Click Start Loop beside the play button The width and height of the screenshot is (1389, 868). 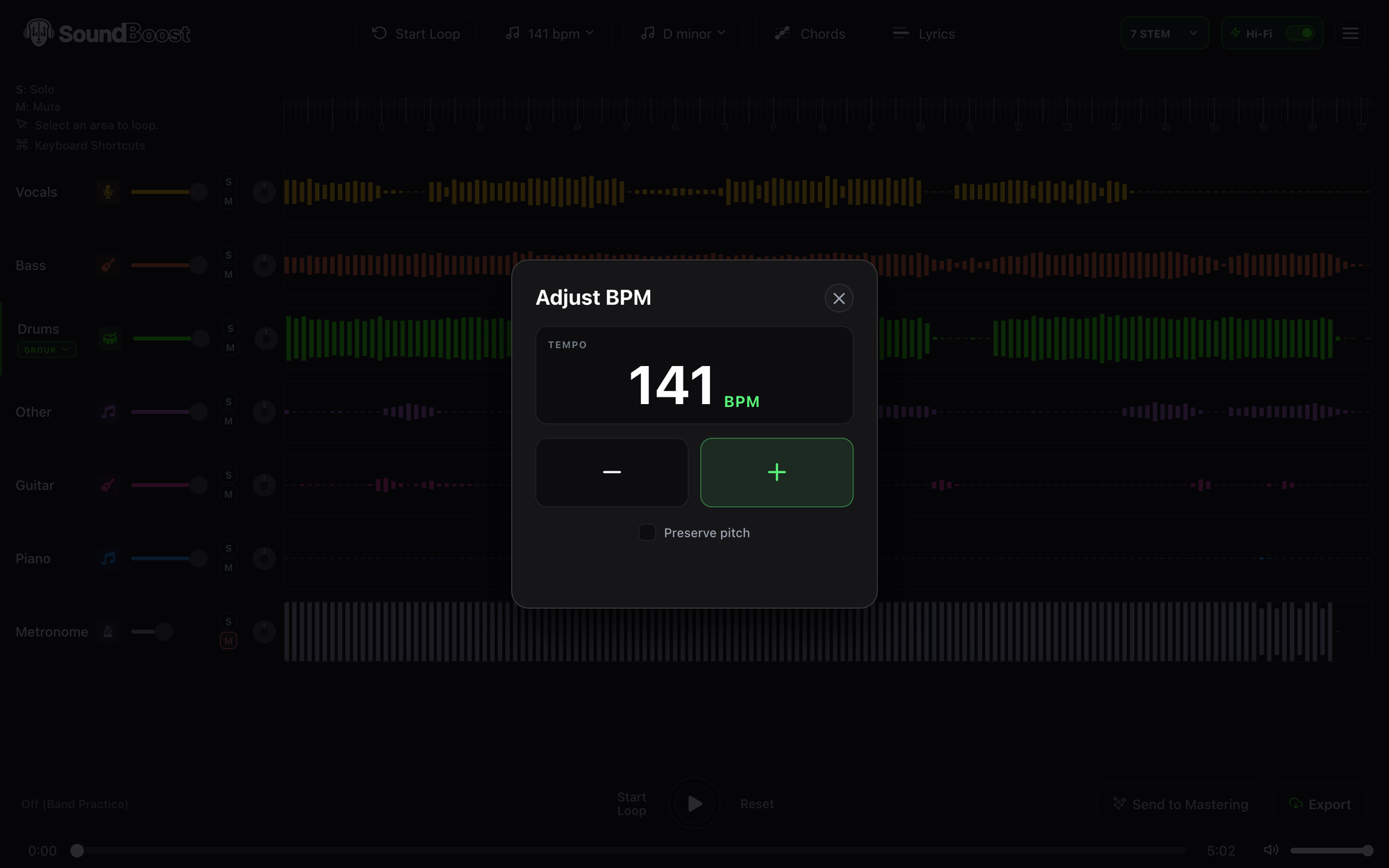[631, 804]
